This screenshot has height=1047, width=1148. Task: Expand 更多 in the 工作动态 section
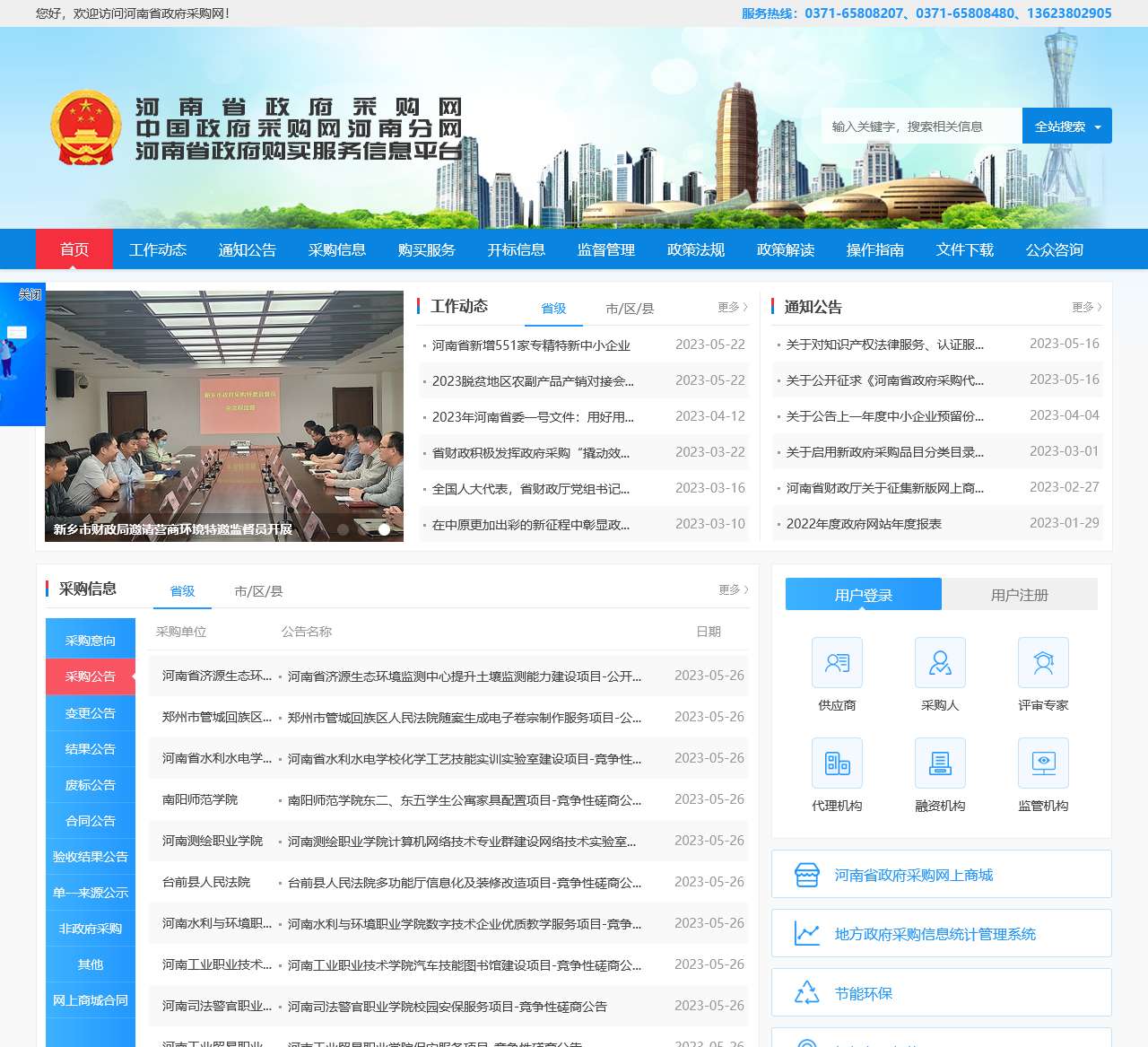click(x=733, y=307)
